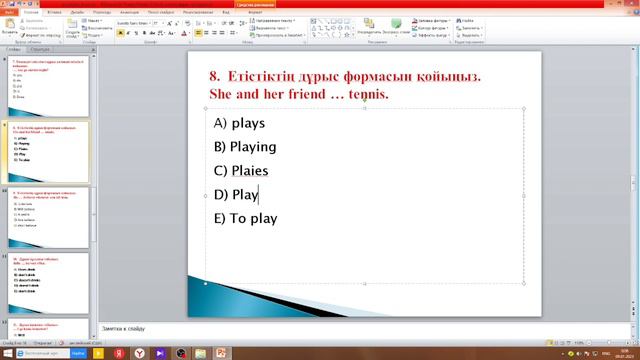This screenshot has height=360, width=640.
Task: Open the Эффекты фигур dropdown
Action: 431,36
